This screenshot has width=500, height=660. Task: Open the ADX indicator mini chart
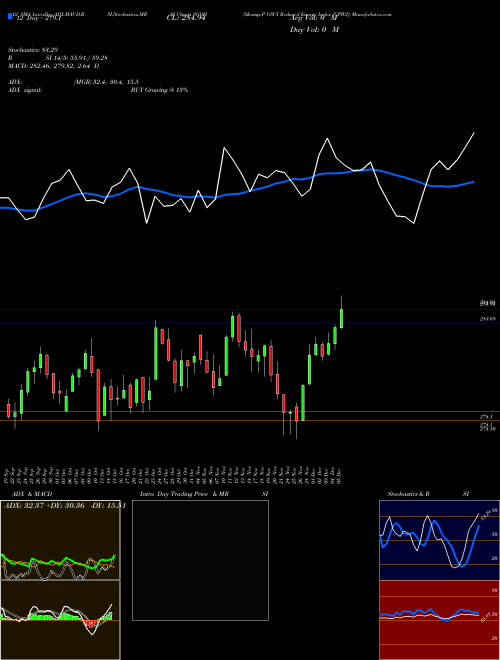pos(60,540)
